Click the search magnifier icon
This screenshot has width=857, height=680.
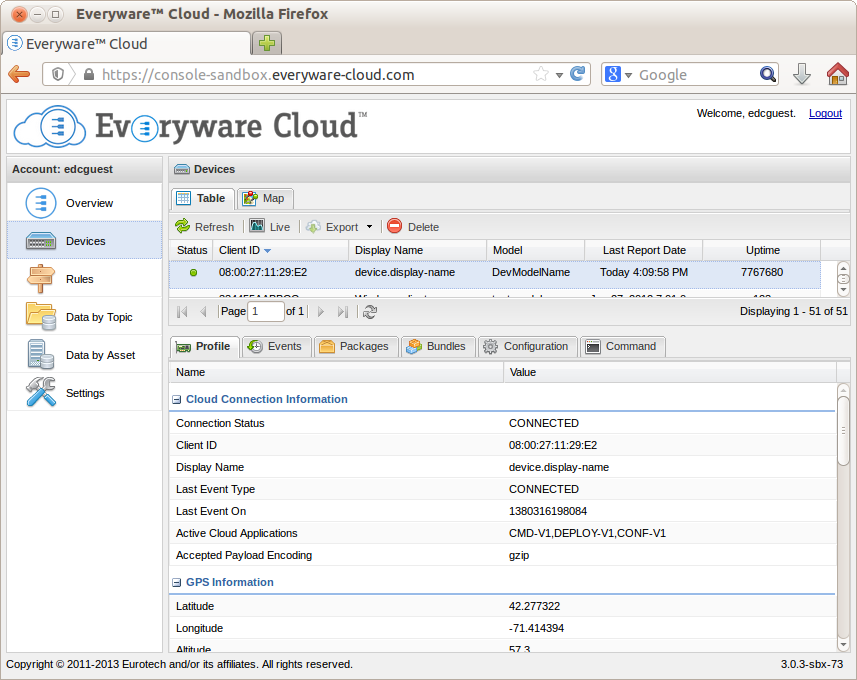(767, 74)
